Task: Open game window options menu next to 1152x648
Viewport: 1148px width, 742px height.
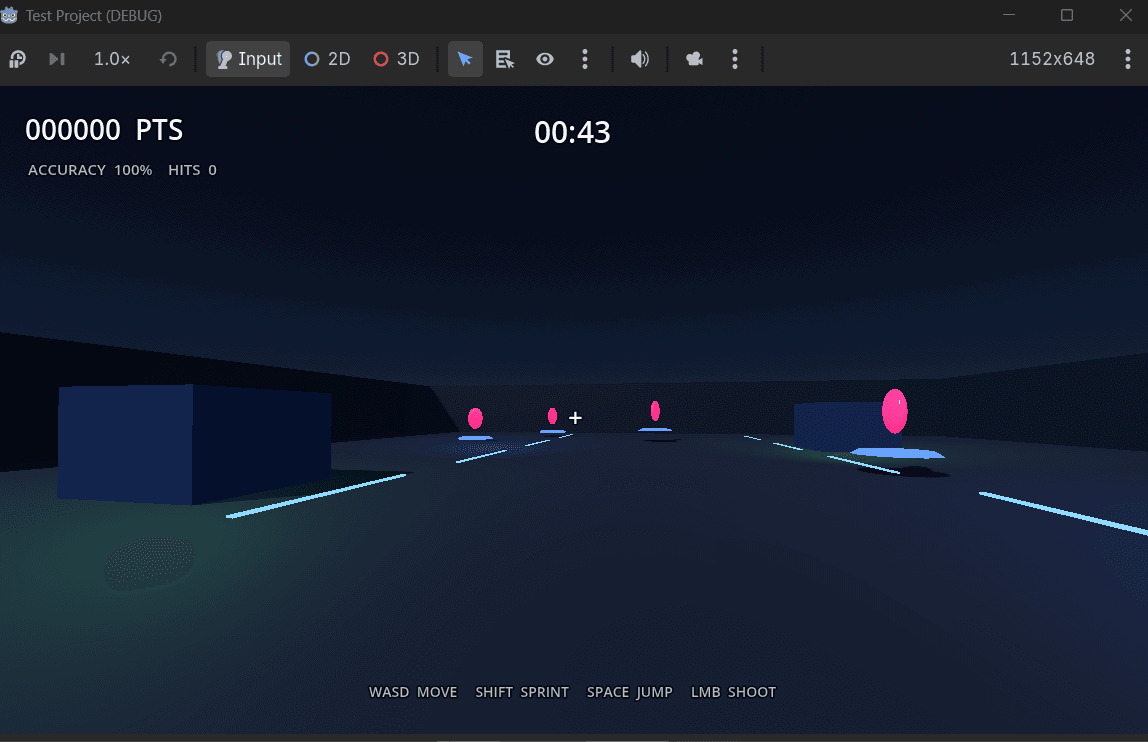Action: (x=1128, y=59)
